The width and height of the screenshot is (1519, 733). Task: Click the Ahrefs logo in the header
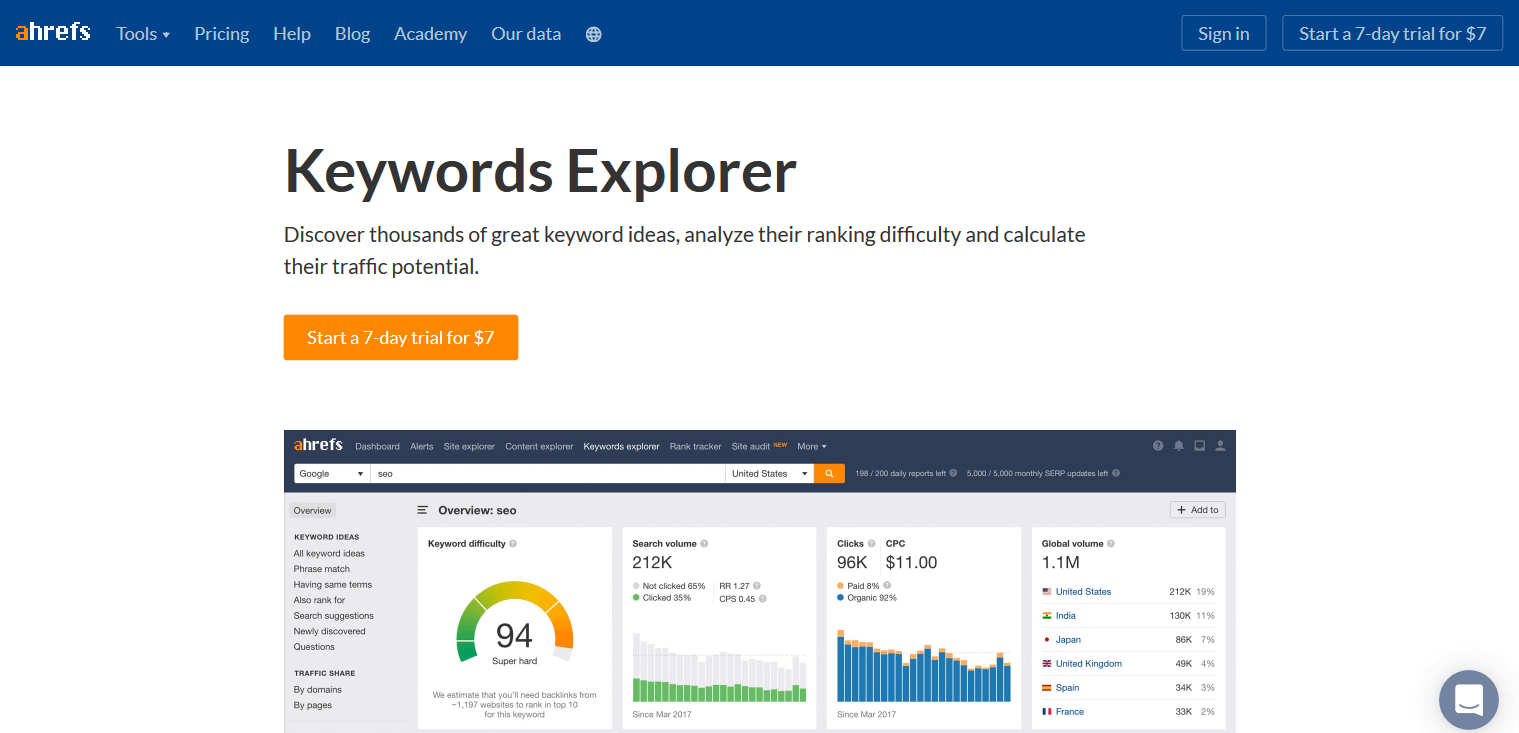(53, 32)
